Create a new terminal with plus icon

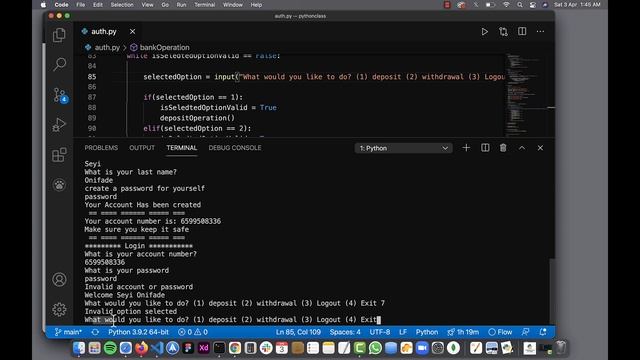(x=466, y=148)
